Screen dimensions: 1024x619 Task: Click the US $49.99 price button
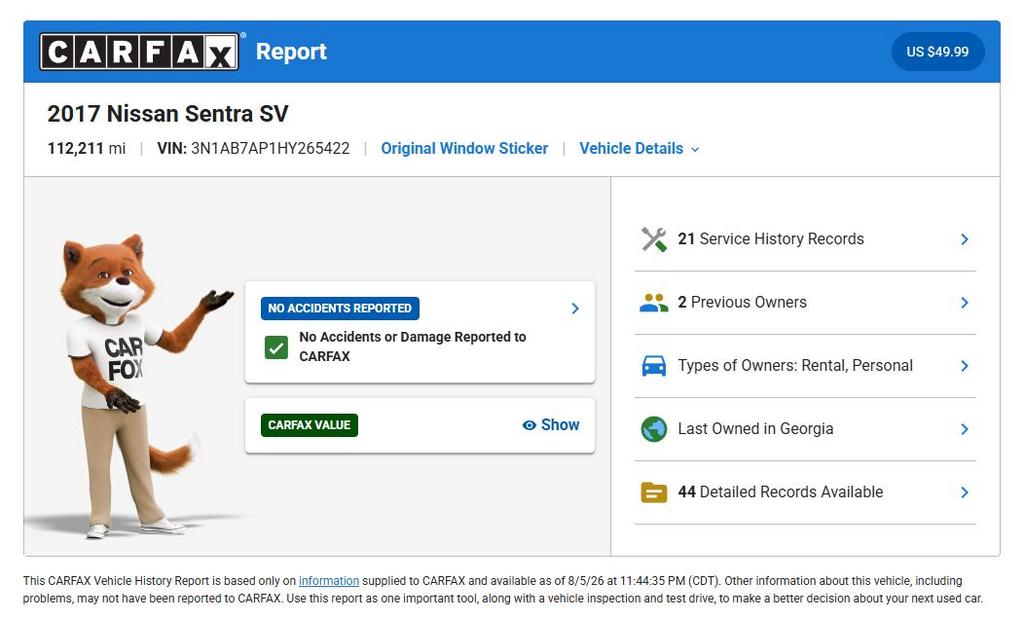[x=937, y=52]
